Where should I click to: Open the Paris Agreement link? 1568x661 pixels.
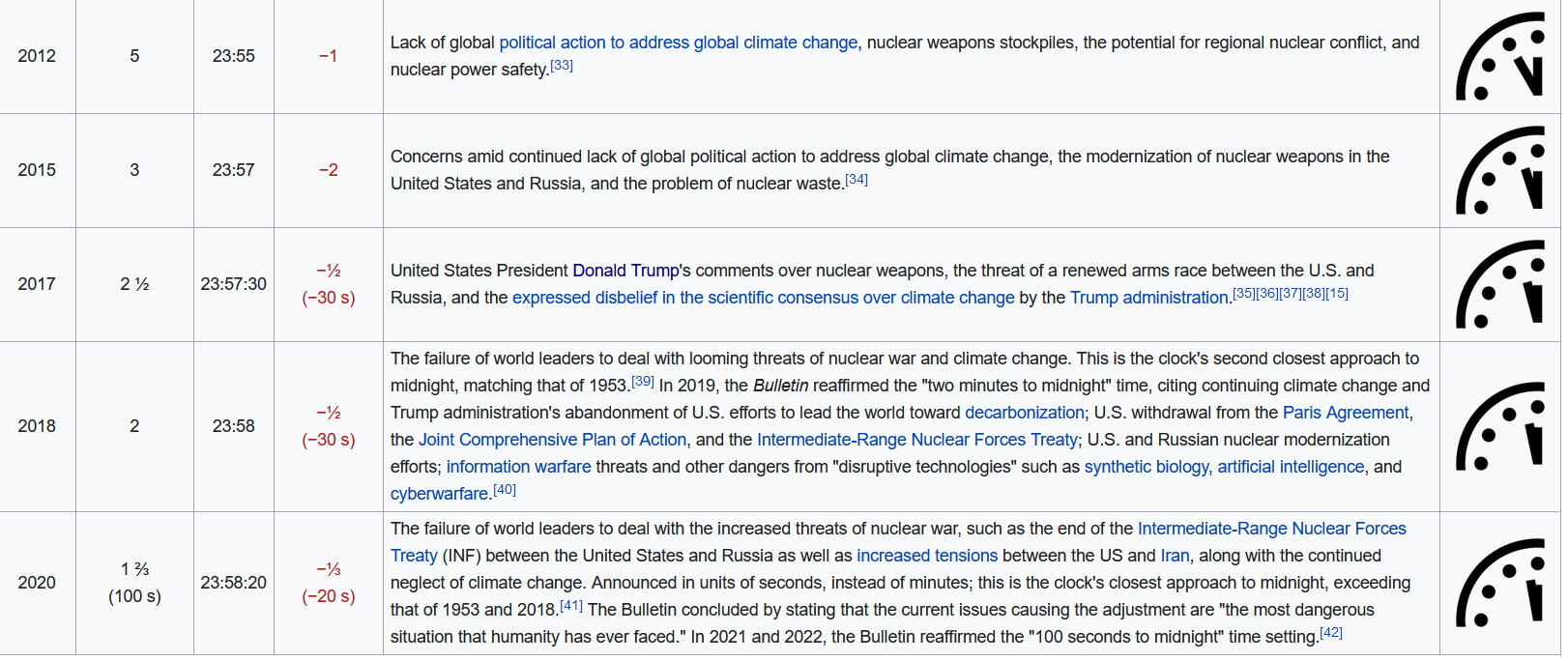click(x=1346, y=413)
